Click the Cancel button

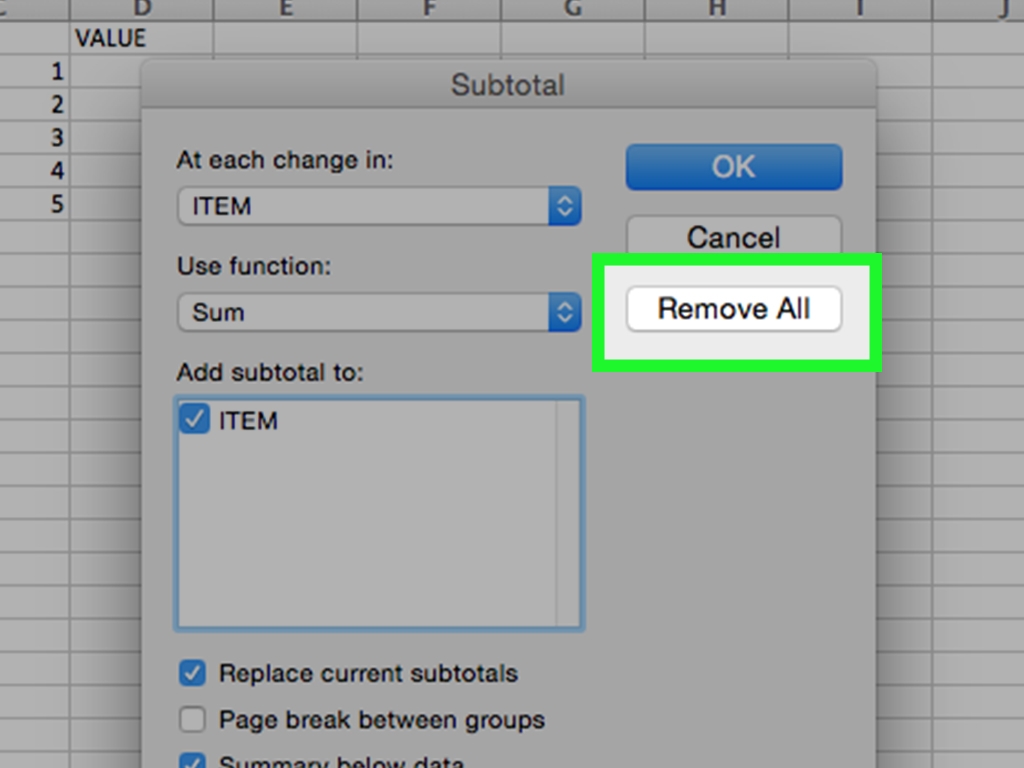[x=733, y=238]
